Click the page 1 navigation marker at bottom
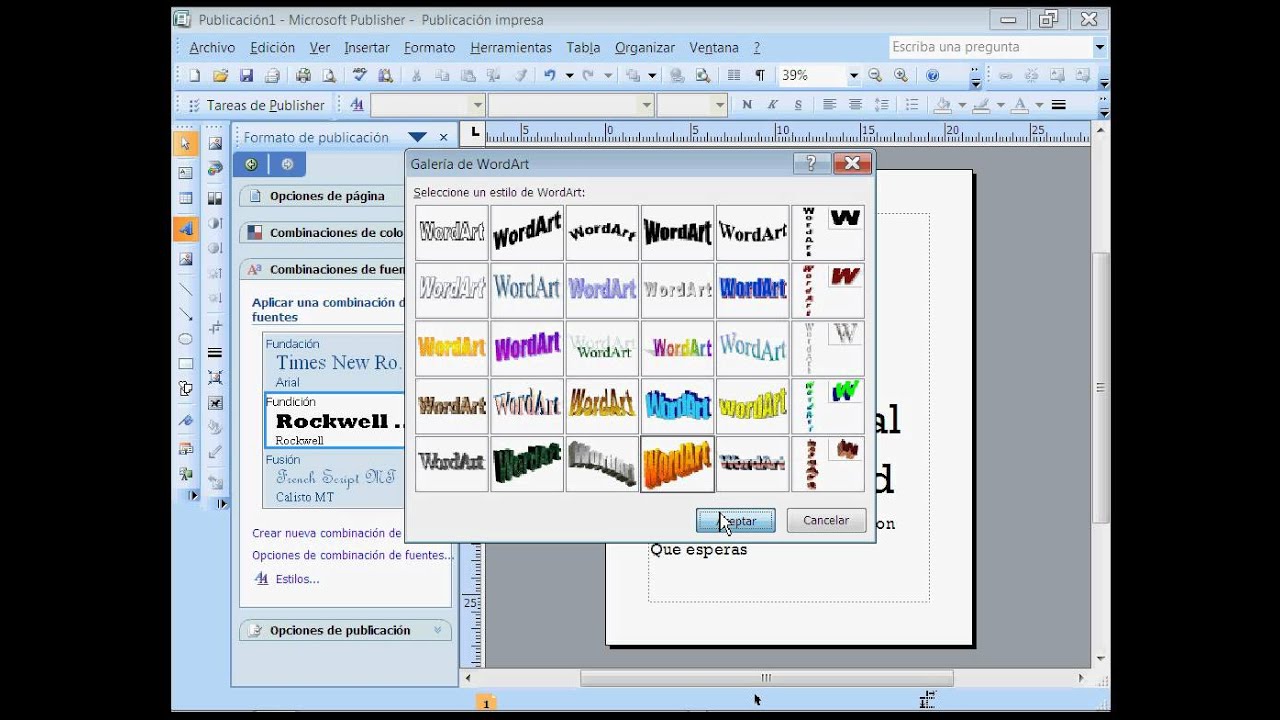This screenshot has width=1280, height=720. coord(486,704)
